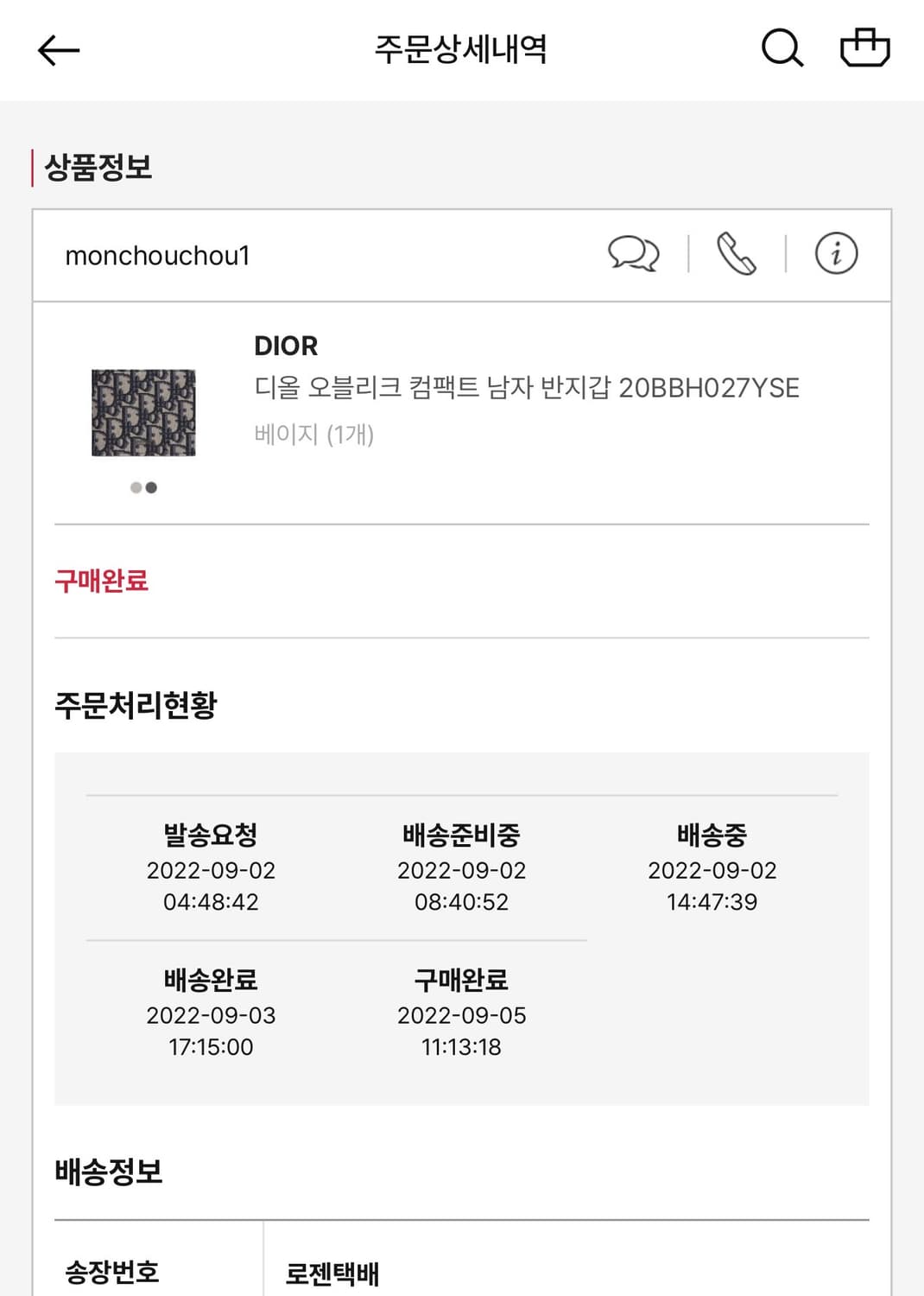The height and width of the screenshot is (1296, 924).
Task: Tap the back arrow to return
Action: click(54, 50)
